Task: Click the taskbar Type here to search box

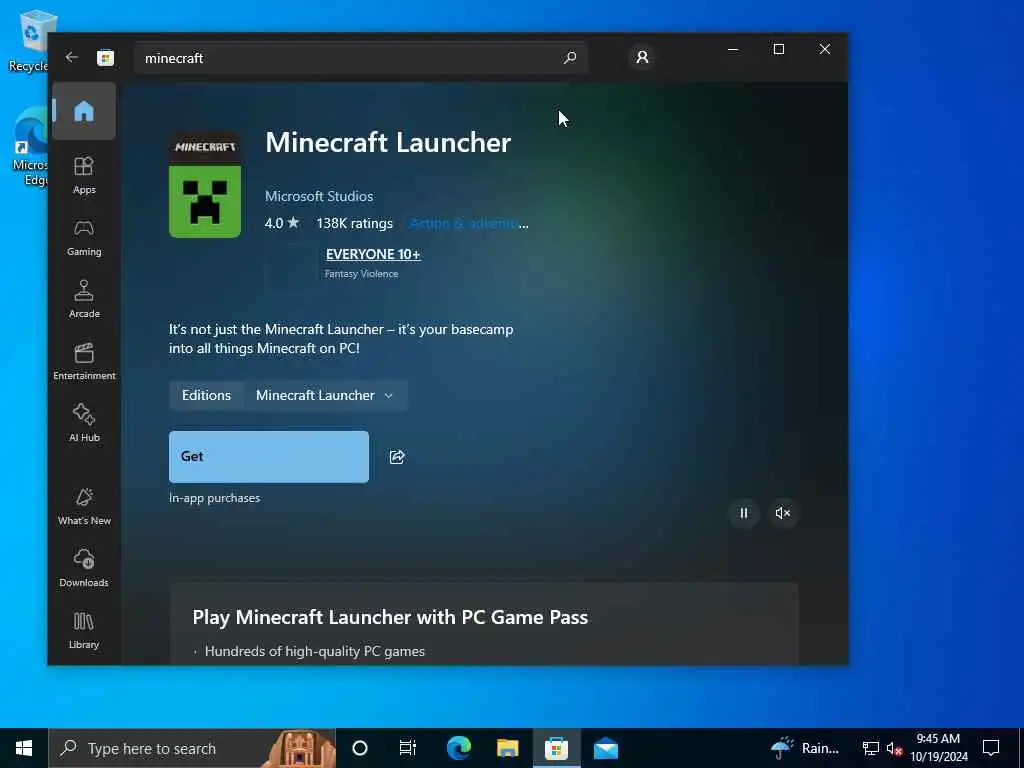Action: coord(192,748)
